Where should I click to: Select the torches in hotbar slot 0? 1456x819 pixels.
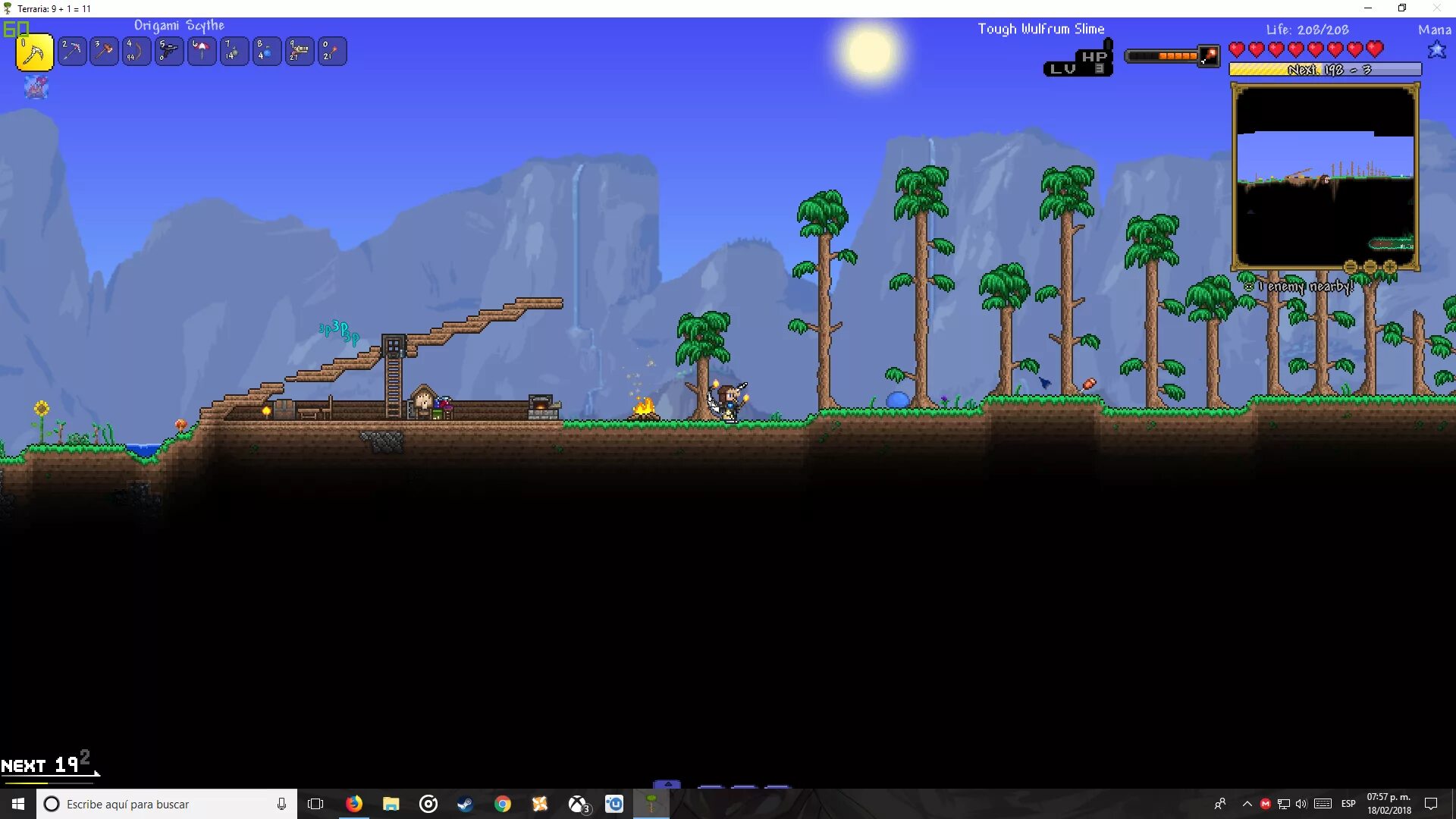(333, 52)
